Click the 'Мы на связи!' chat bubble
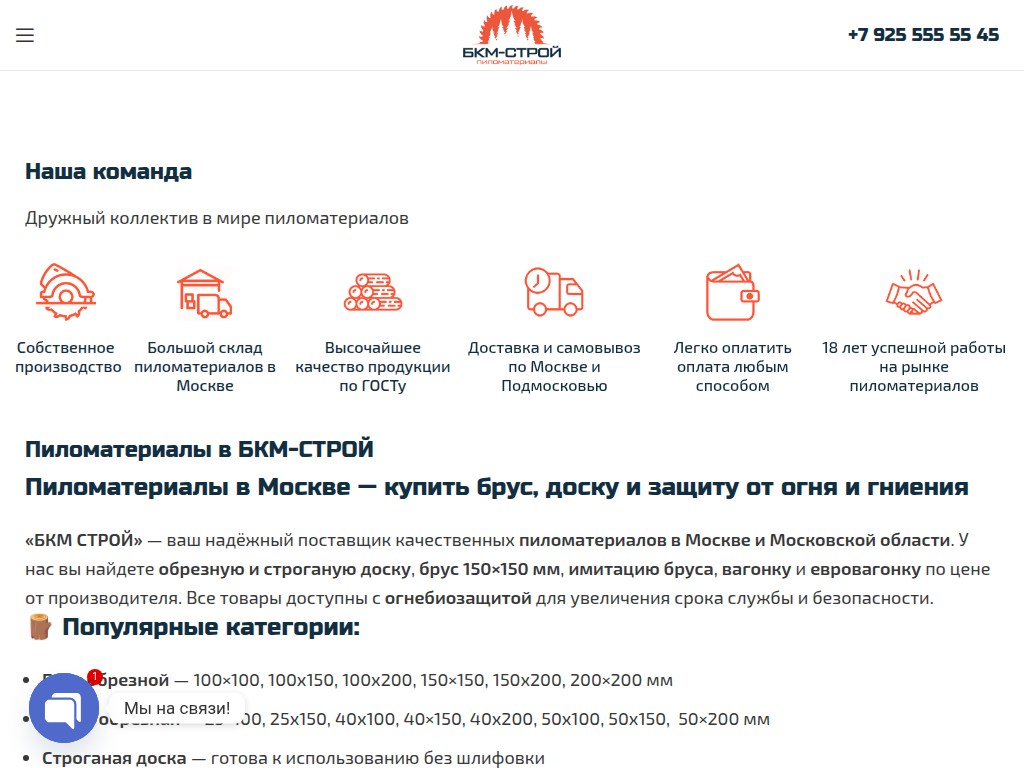The image size is (1024, 768). (177, 708)
